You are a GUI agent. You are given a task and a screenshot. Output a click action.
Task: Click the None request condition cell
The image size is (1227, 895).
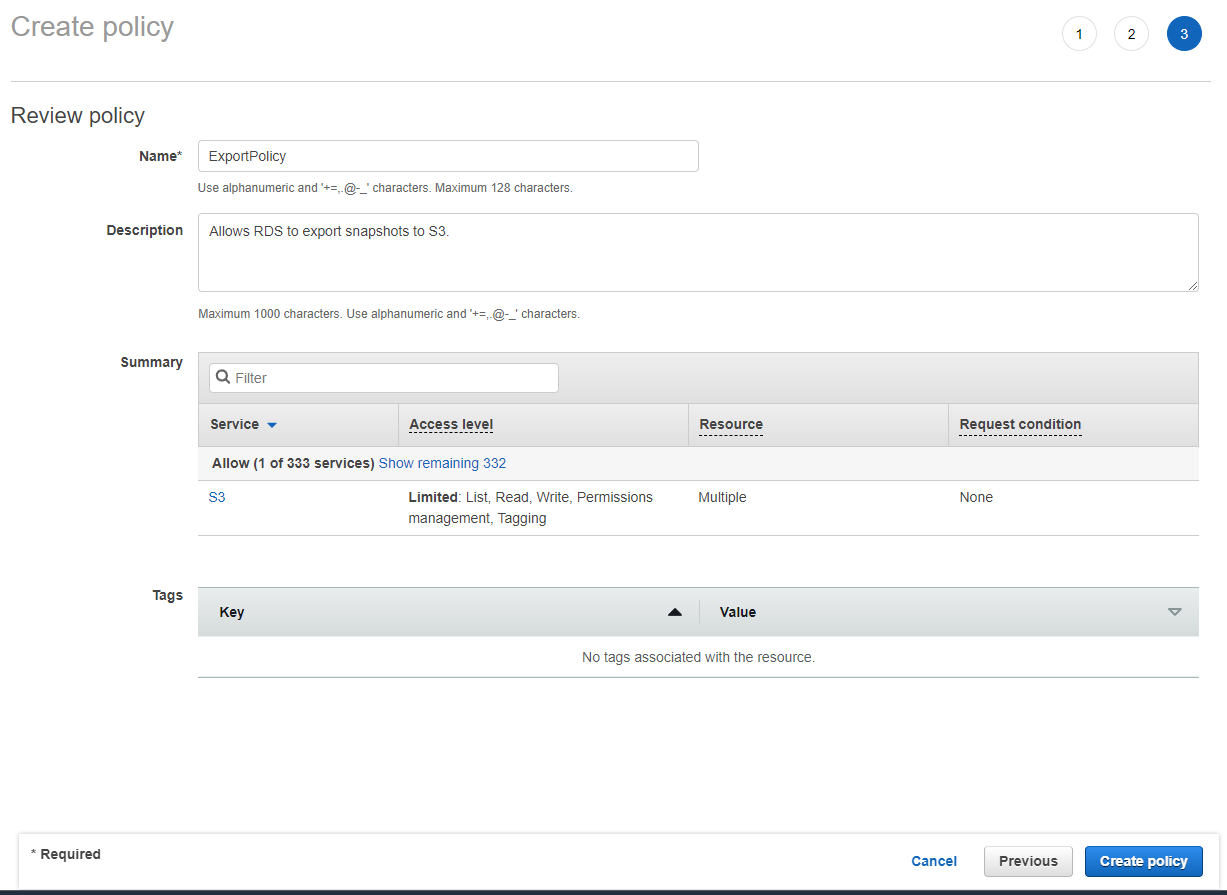pos(976,497)
